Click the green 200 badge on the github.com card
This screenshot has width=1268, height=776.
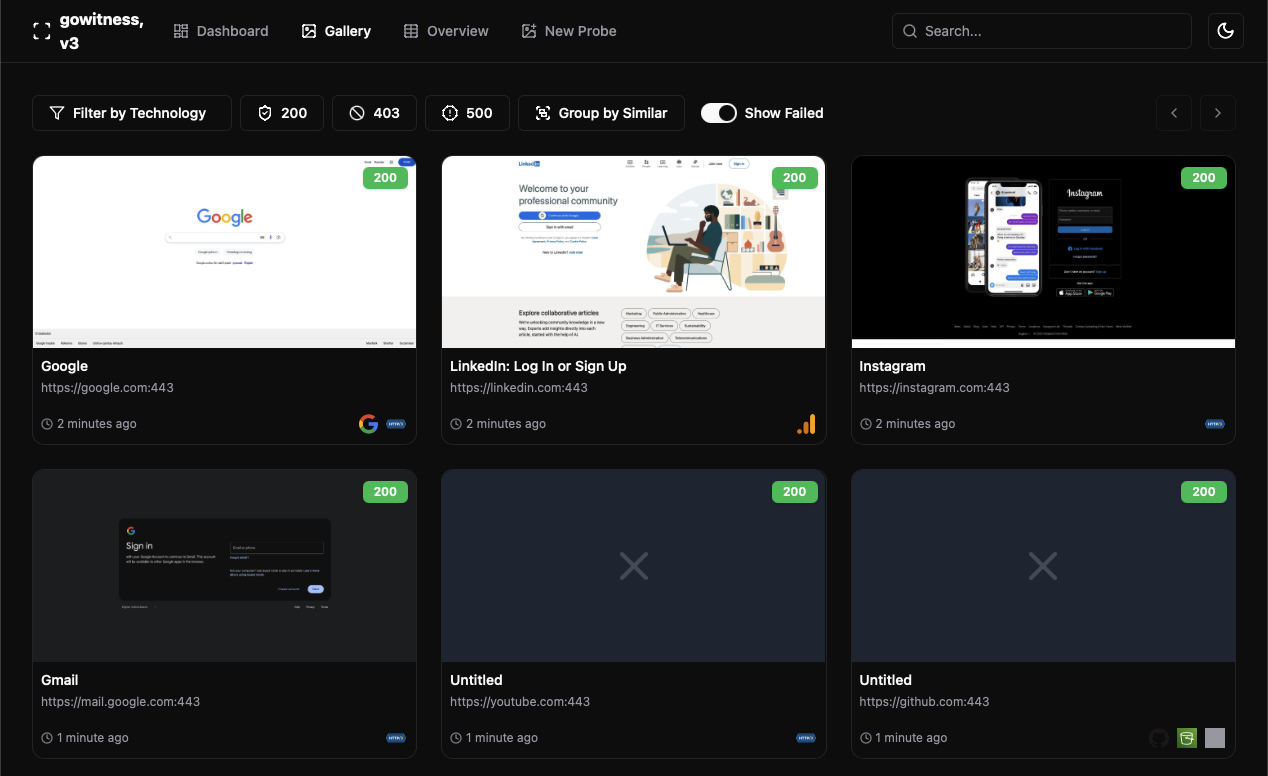[x=1204, y=492]
